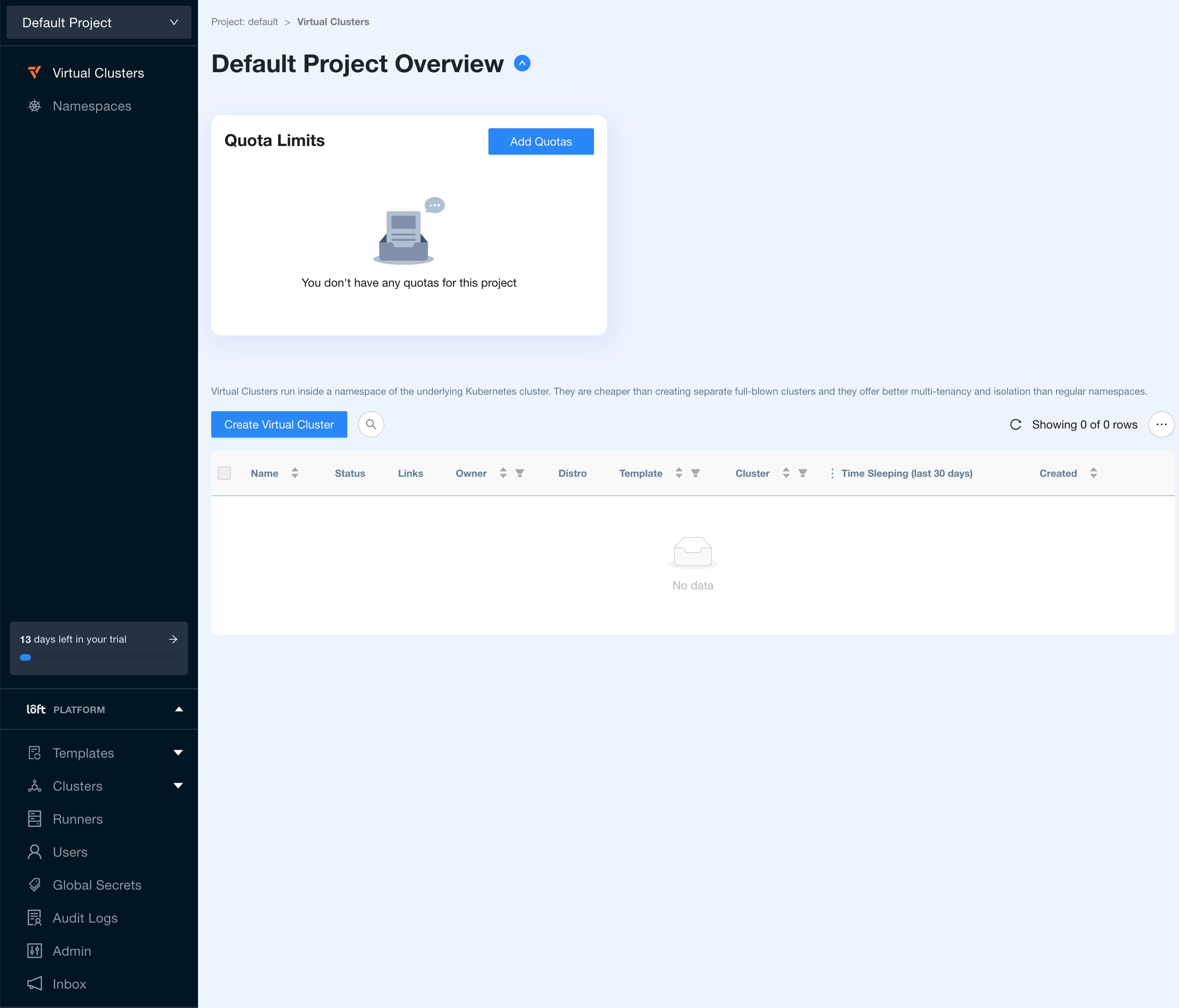
Task: Click the trial progress bar
Action: 99,657
